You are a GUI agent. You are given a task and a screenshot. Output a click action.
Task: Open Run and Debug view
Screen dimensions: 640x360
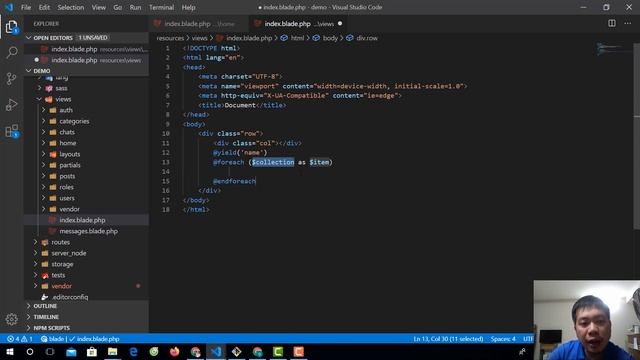coord(11,105)
